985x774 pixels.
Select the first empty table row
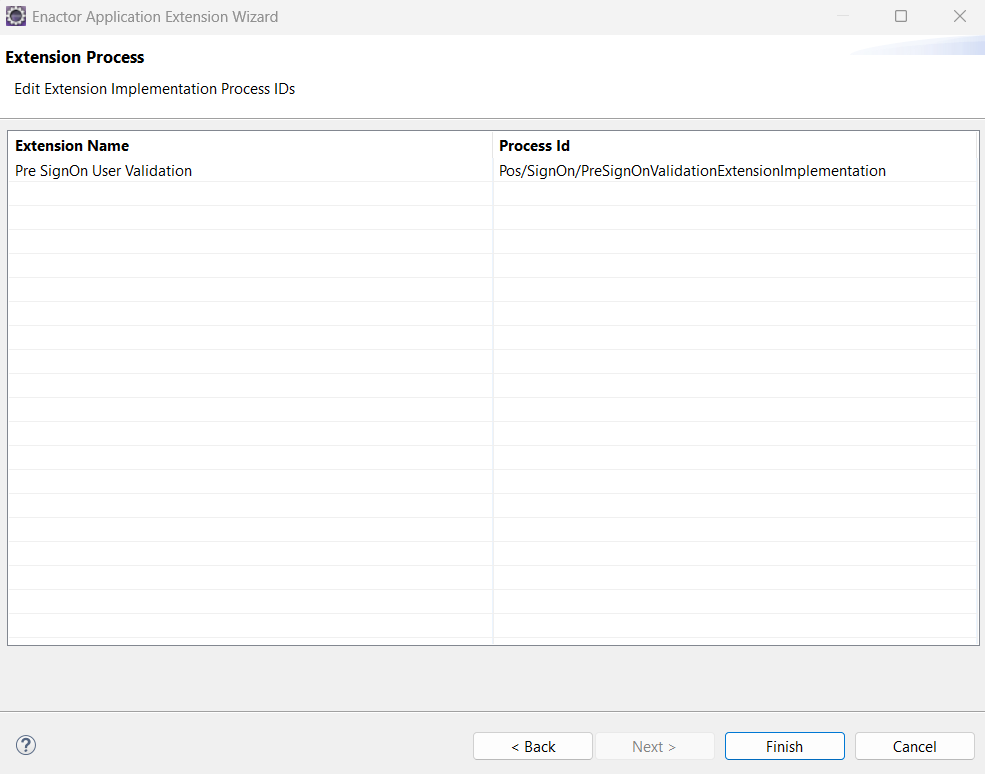pos(250,193)
